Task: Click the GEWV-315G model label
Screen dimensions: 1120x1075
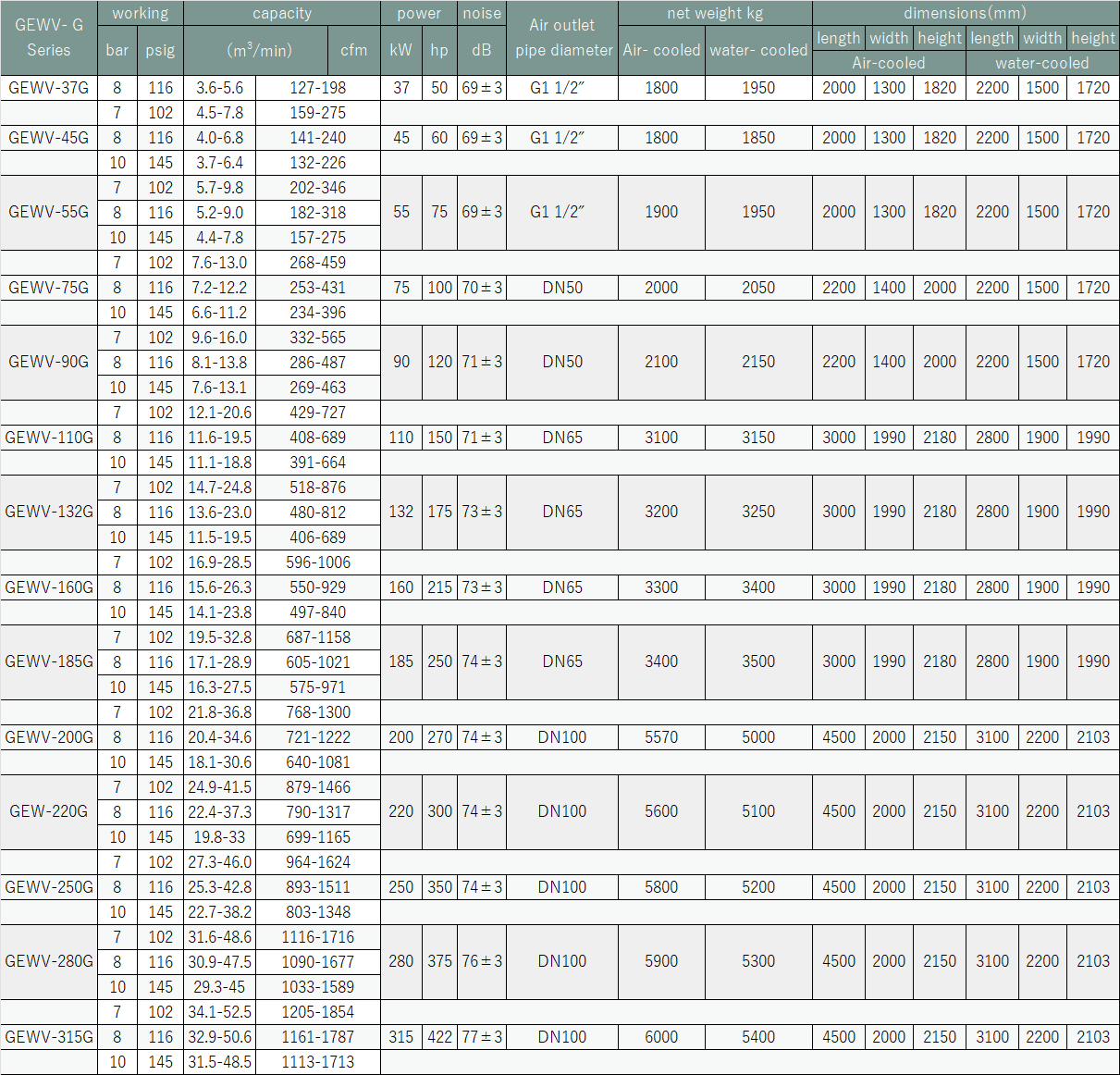Action: coord(49,1037)
